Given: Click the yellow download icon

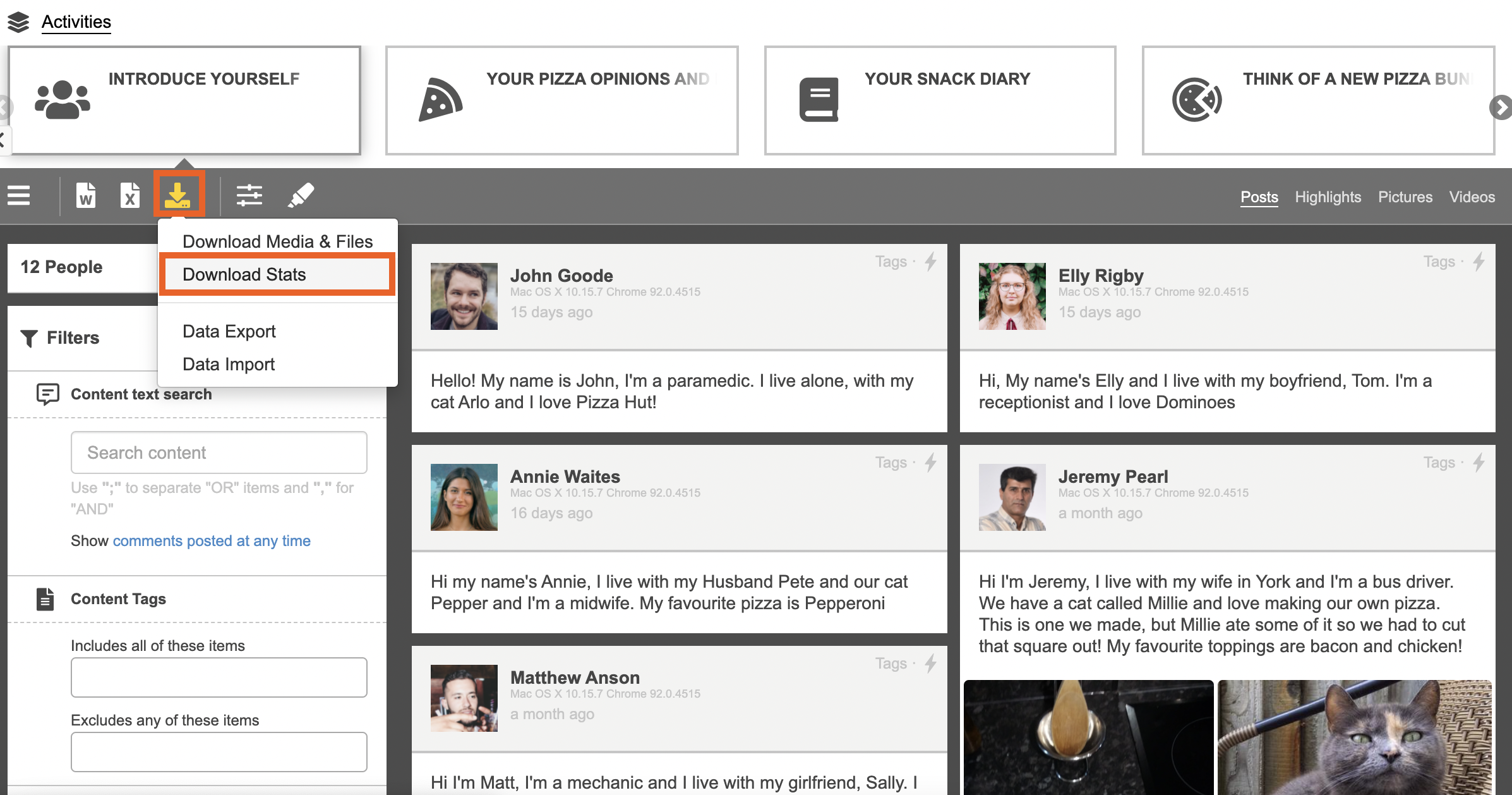Looking at the screenshot, I should click(178, 195).
